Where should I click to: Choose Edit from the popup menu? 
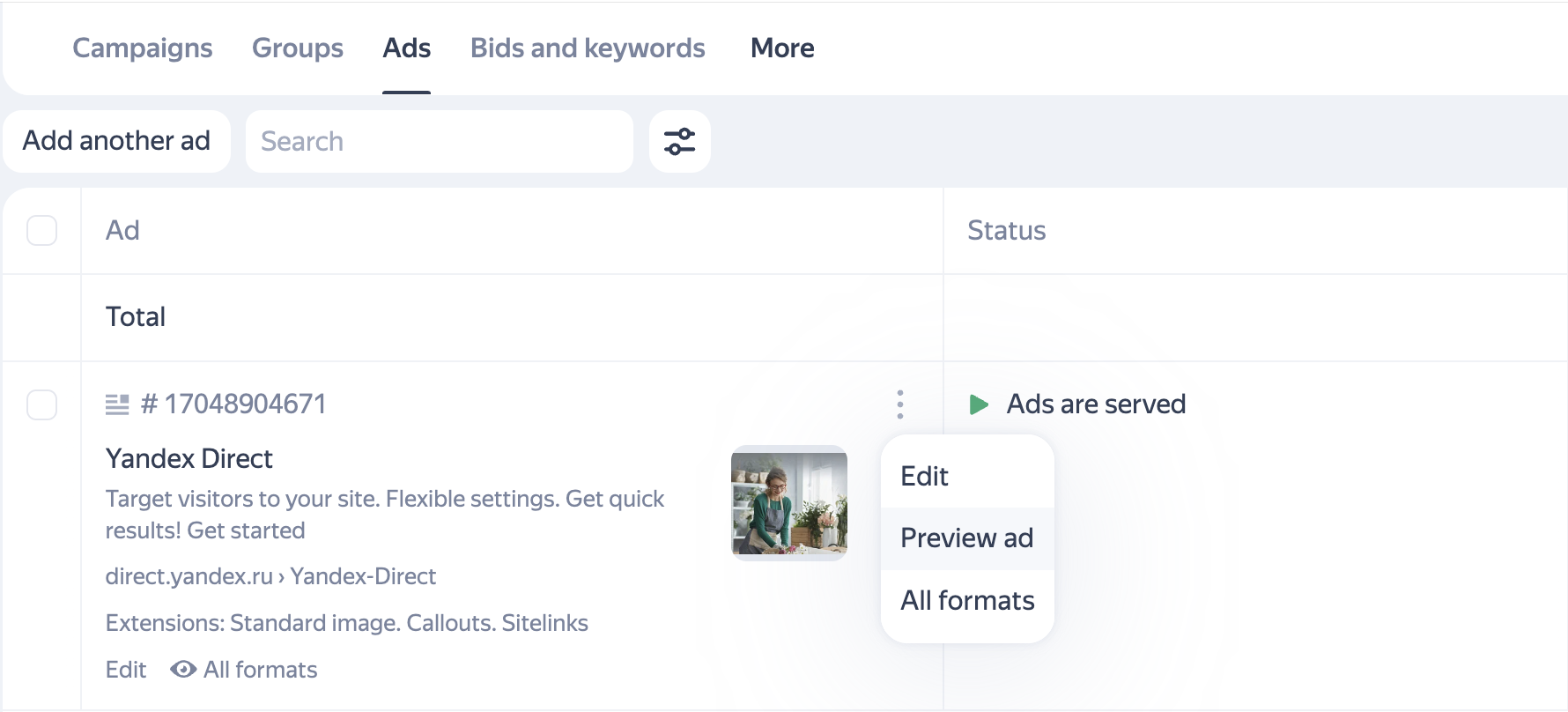(x=924, y=477)
